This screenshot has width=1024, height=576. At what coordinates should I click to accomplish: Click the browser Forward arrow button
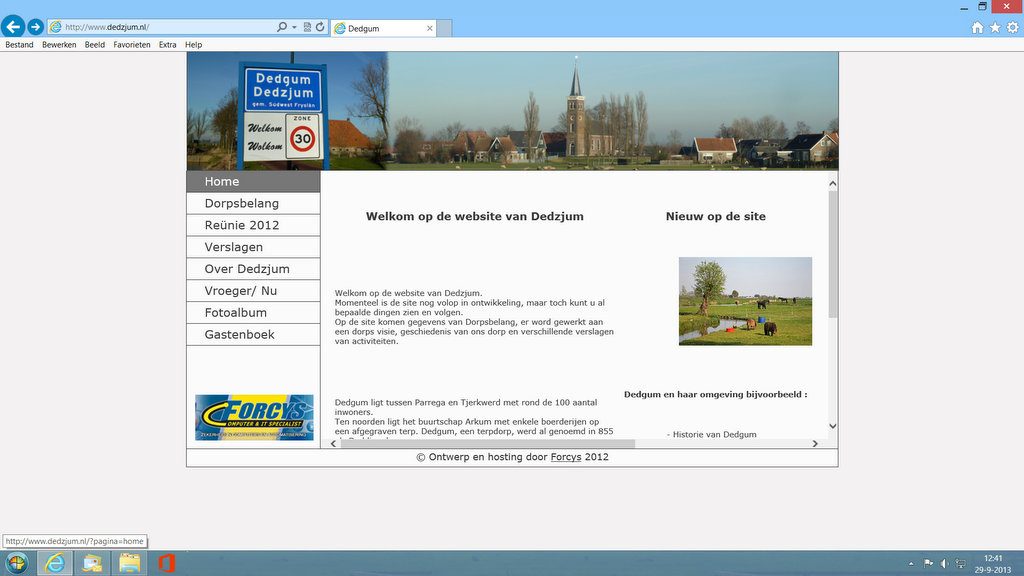point(35,27)
